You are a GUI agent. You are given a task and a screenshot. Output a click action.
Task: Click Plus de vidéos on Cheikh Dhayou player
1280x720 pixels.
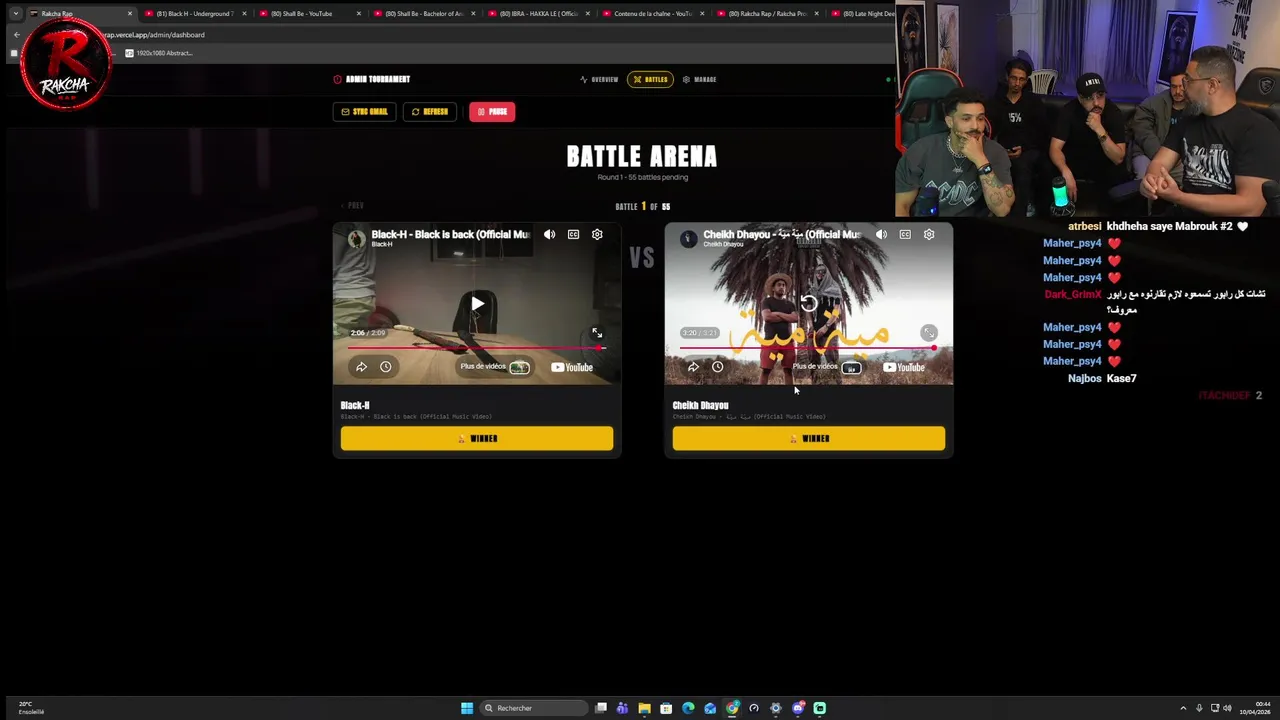pyautogui.click(x=826, y=367)
